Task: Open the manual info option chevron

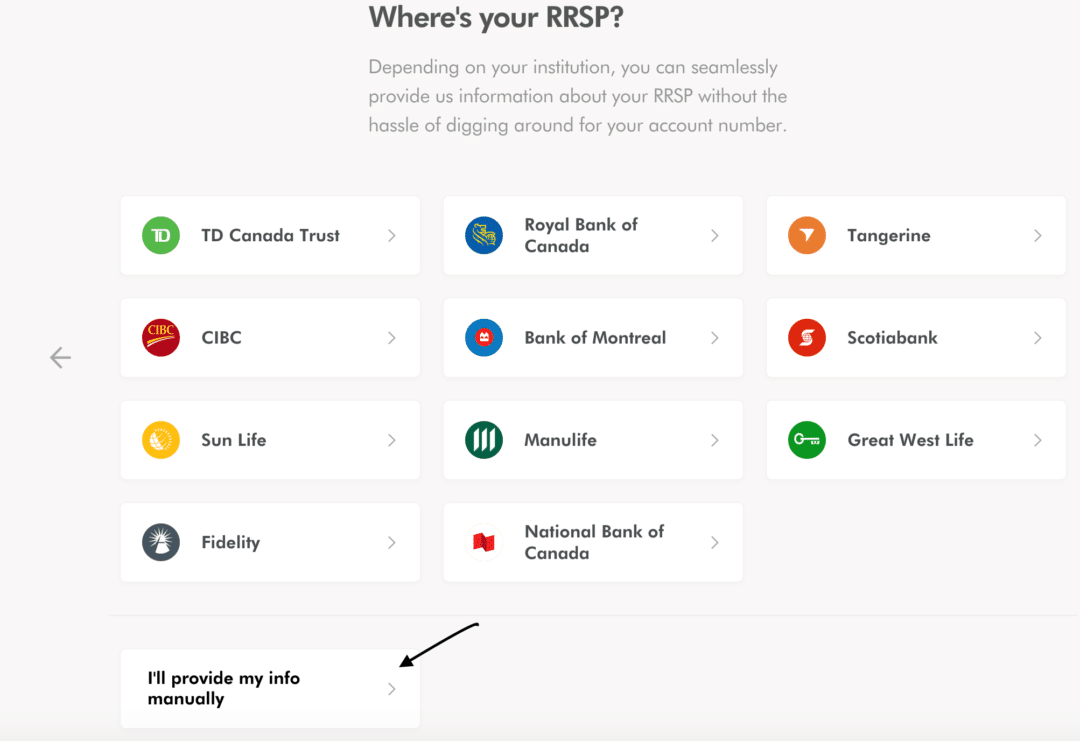Action: [x=391, y=688]
